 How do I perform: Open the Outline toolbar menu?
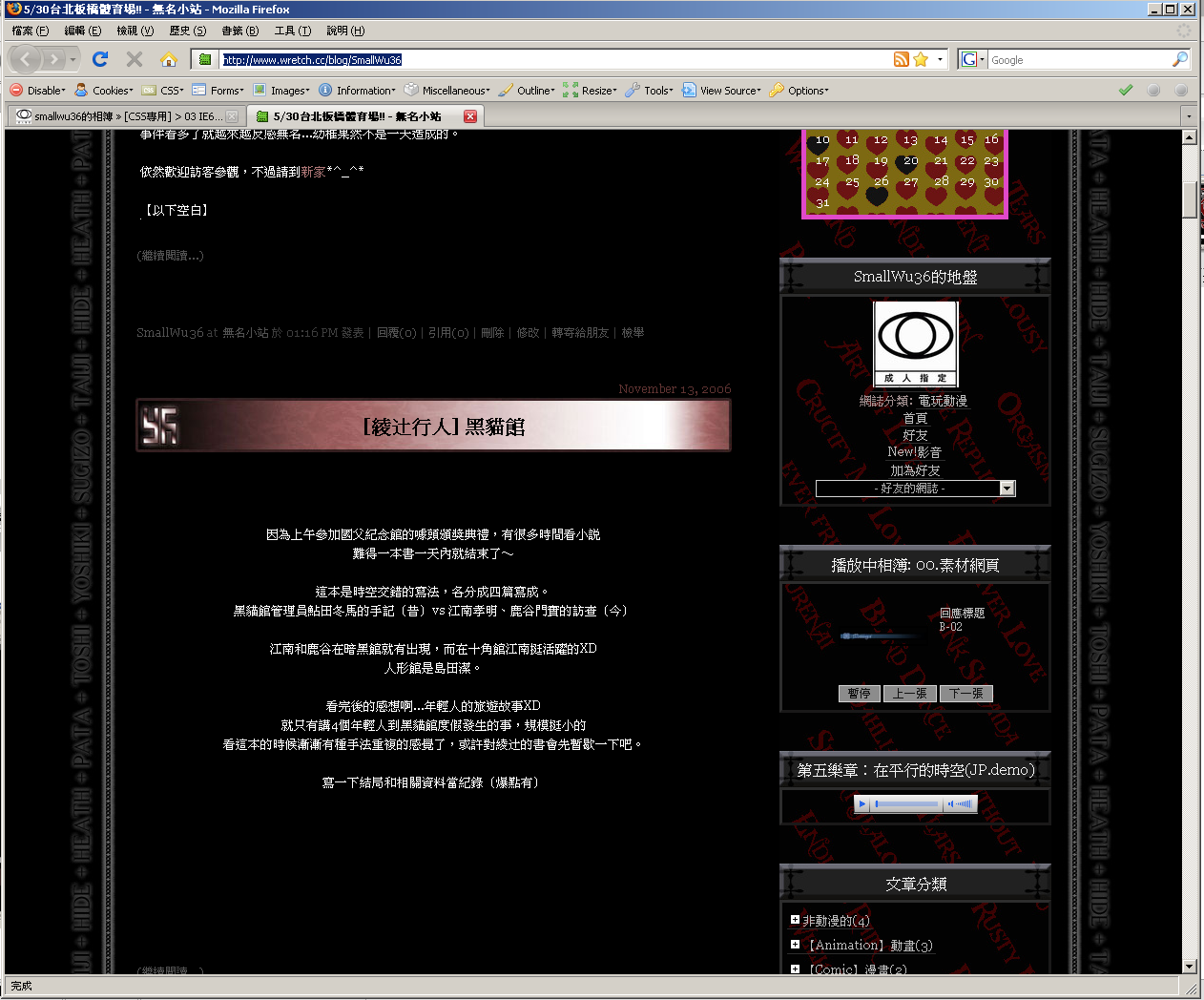click(x=527, y=91)
